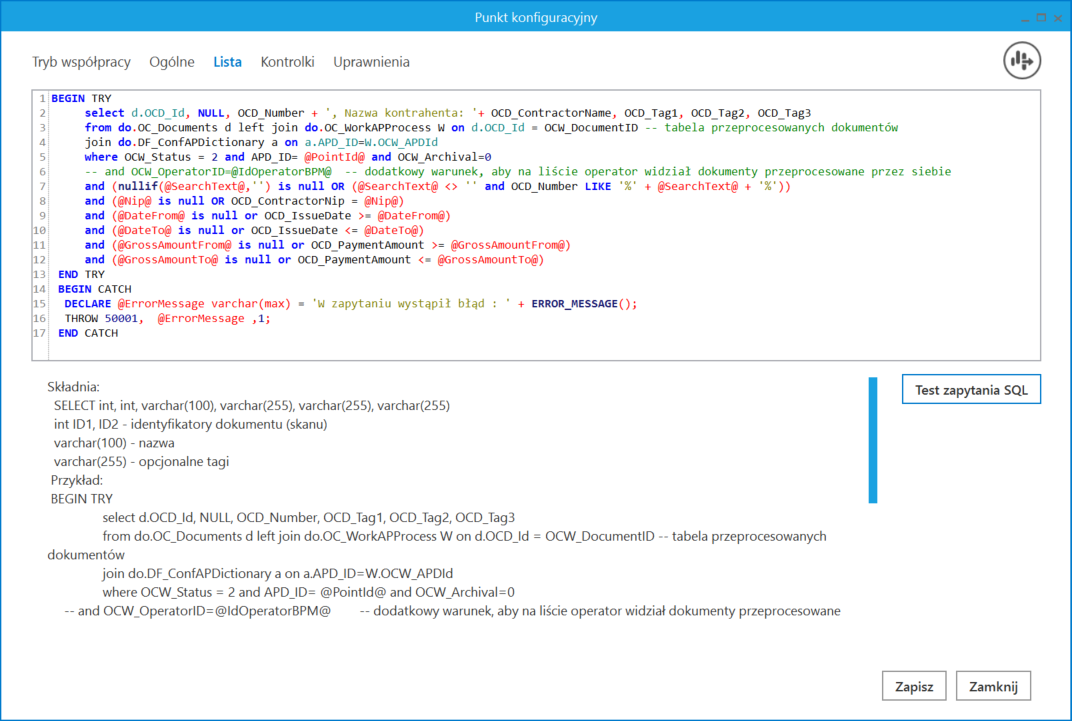Open the Uprawnienia tab
Screen dimensions: 1072x721
[371, 62]
